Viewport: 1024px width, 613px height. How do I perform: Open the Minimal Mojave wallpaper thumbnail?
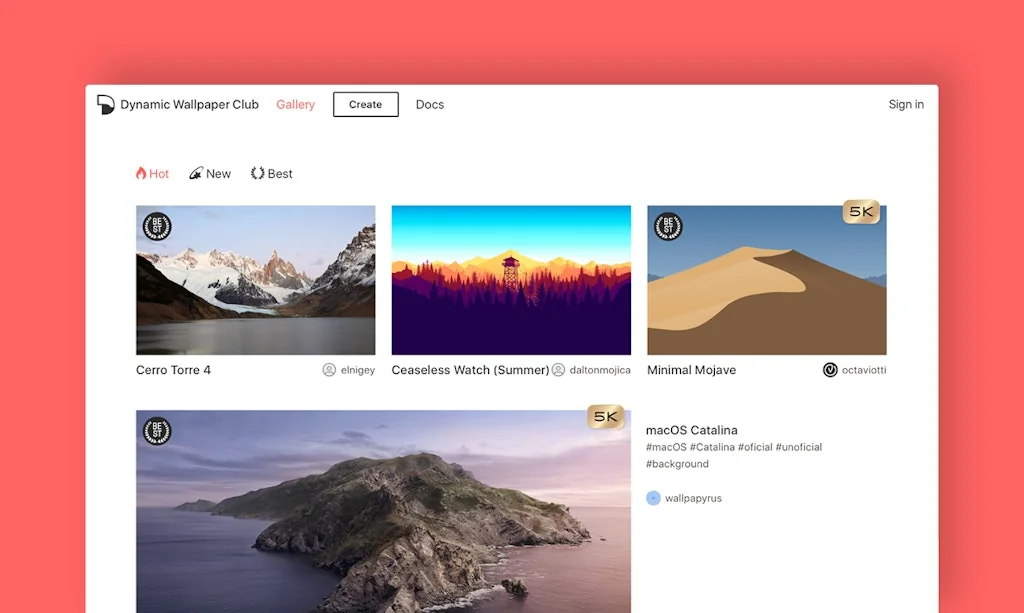tap(766, 280)
